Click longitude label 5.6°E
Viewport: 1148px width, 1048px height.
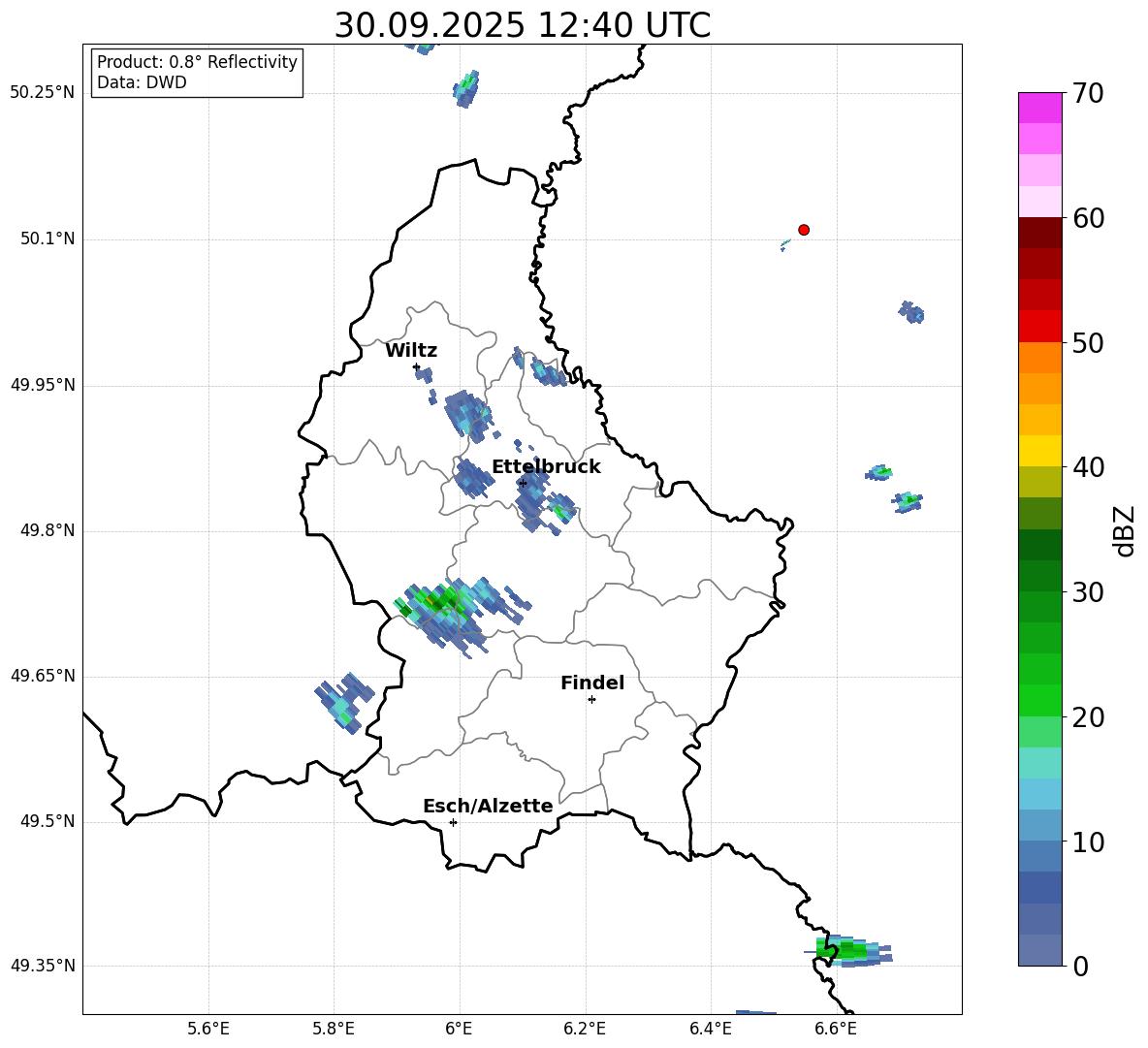click(208, 1029)
